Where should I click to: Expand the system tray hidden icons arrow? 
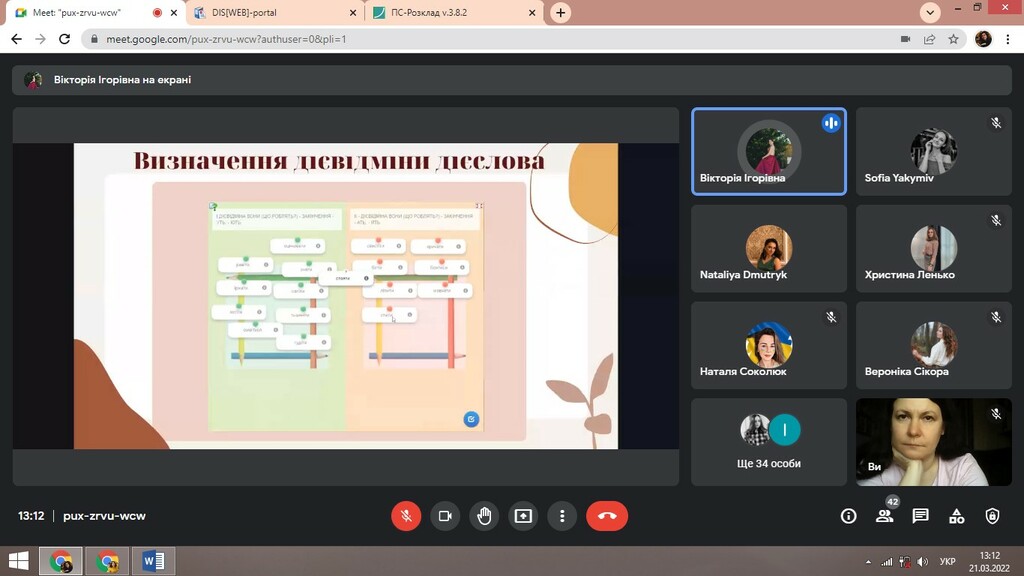pyautogui.click(x=868, y=562)
